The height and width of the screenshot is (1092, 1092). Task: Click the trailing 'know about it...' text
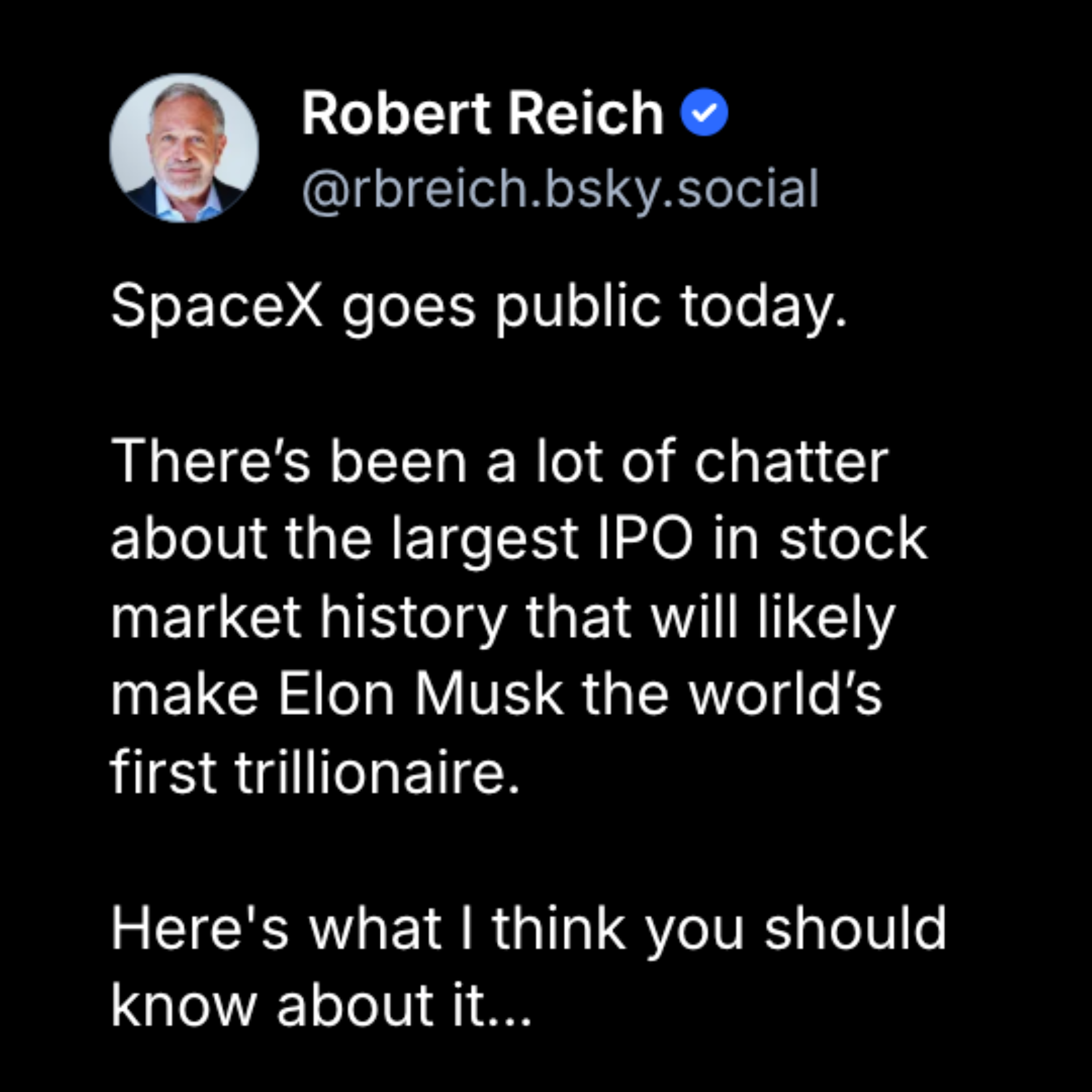click(x=321, y=1006)
